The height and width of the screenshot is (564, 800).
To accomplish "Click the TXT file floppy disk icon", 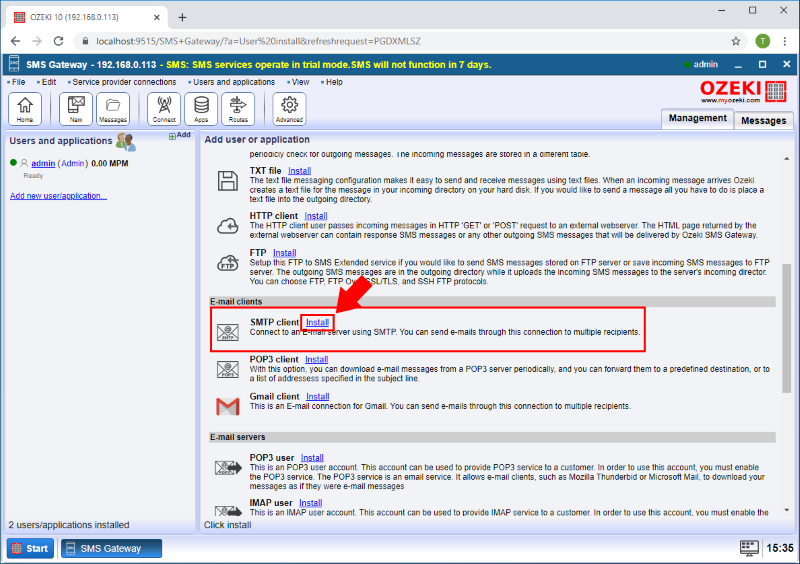I will (x=228, y=181).
